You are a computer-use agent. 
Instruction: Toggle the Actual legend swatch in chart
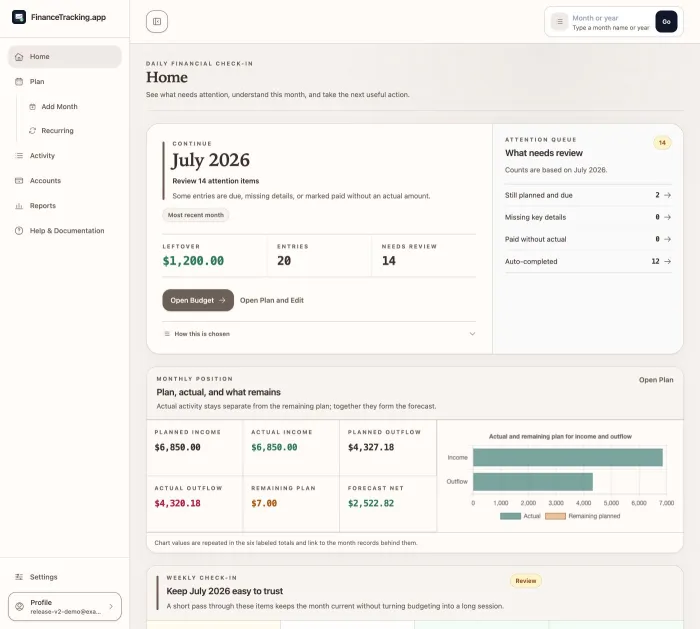pos(510,516)
